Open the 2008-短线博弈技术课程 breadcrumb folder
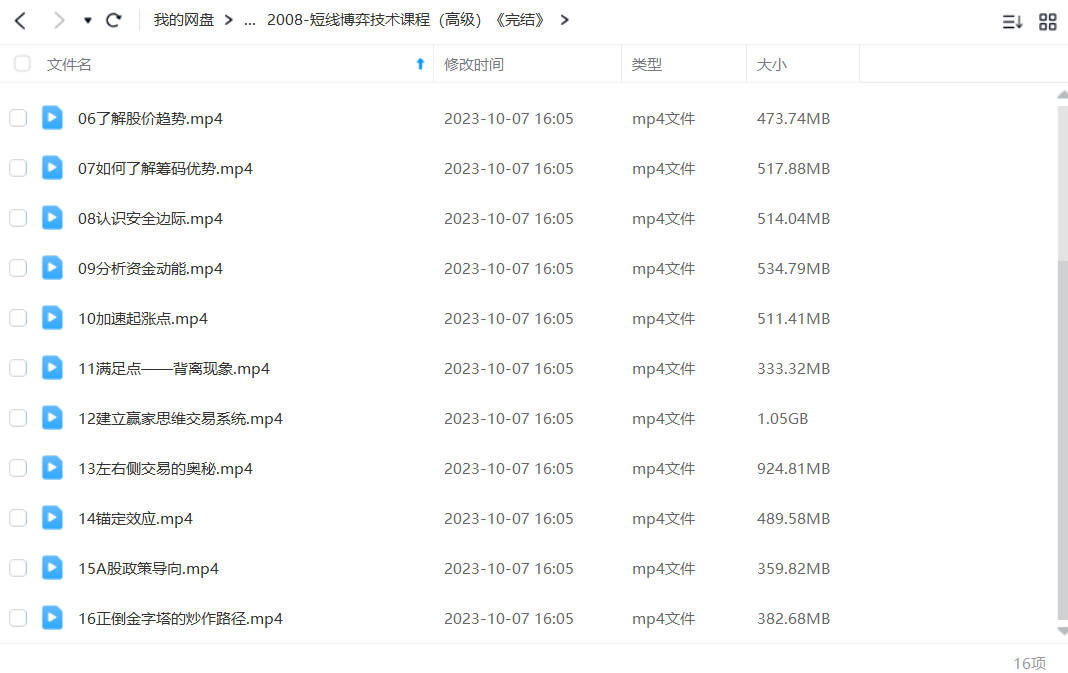 (406, 20)
